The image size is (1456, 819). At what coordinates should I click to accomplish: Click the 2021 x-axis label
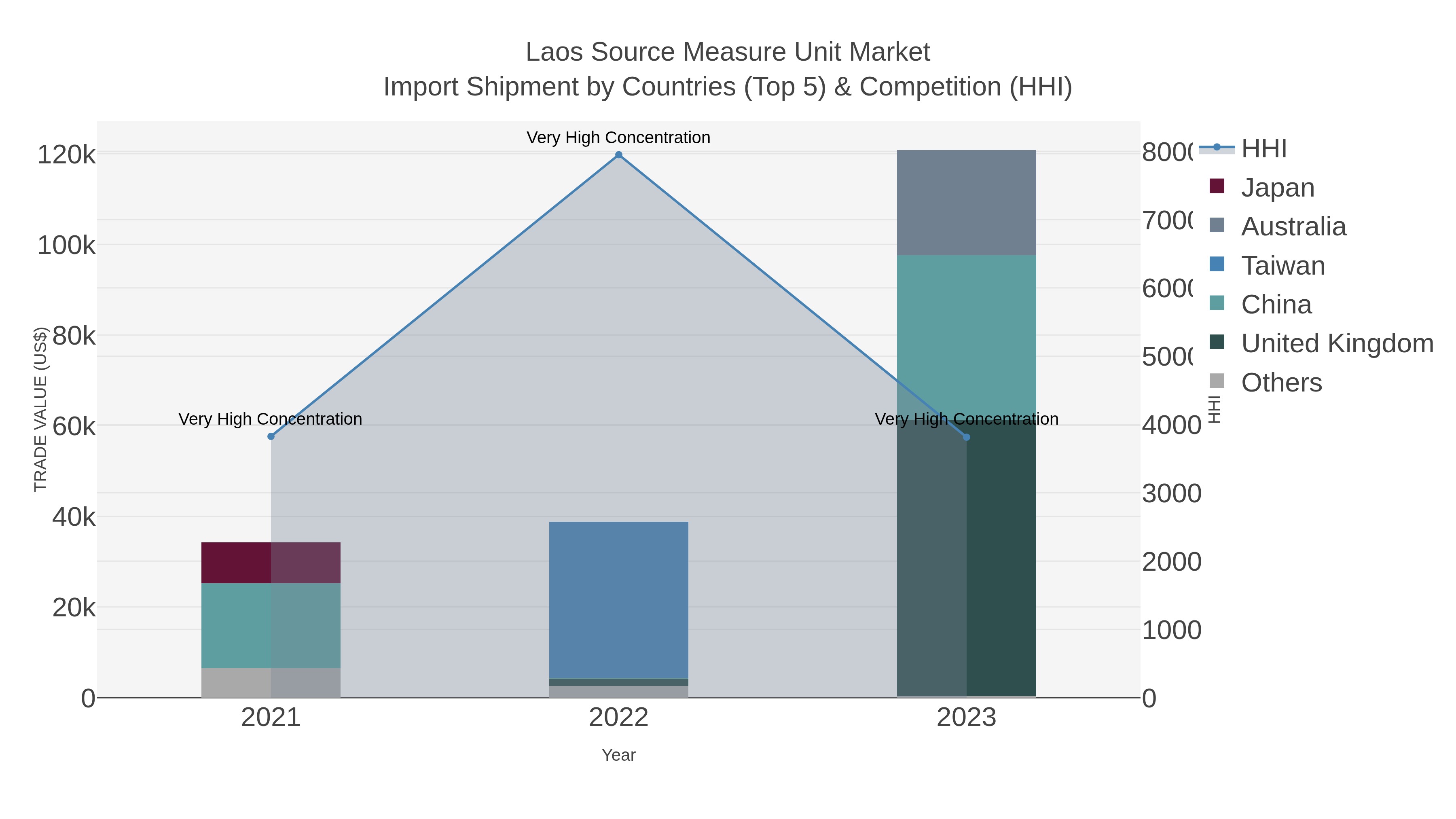coord(271,718)
